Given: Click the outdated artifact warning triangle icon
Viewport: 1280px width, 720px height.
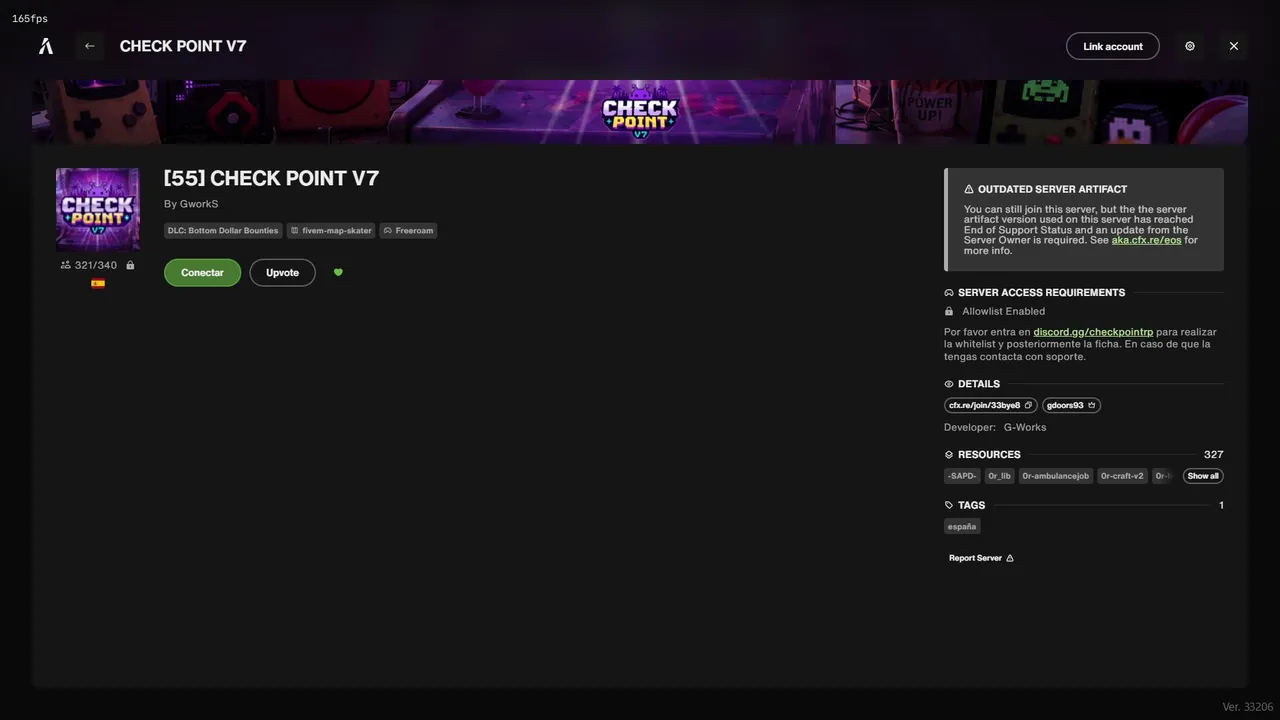Looking at the screenshot, I should click(x=969, y=189).
